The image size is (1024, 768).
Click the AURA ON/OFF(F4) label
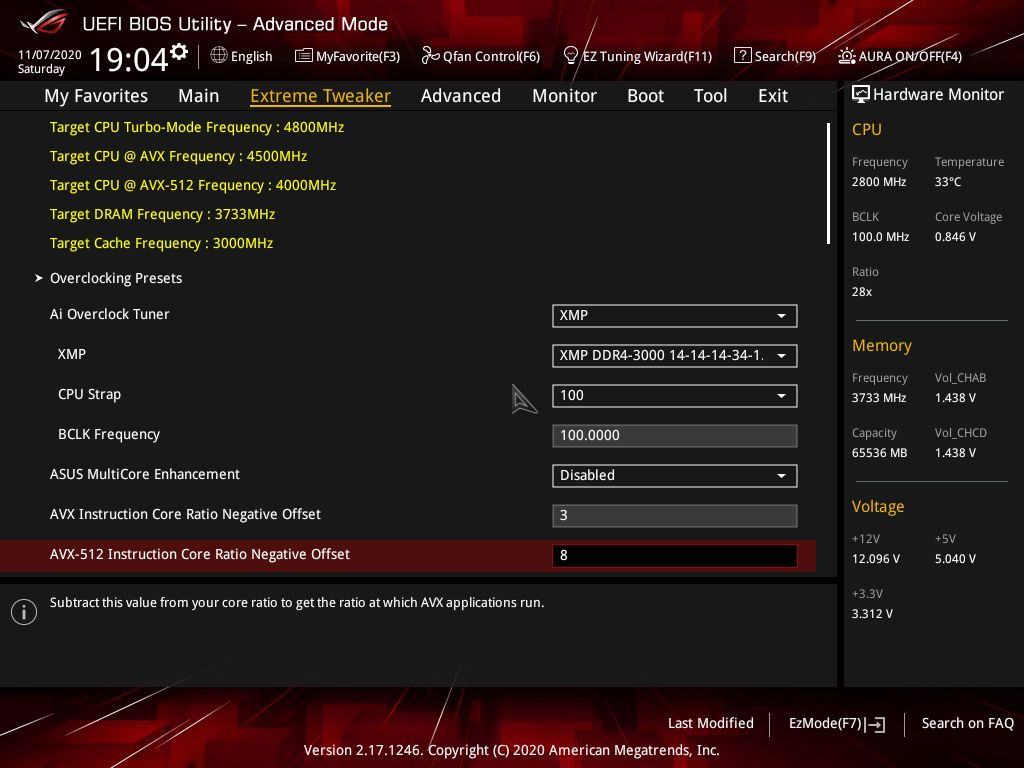click(x=910, y=56)
